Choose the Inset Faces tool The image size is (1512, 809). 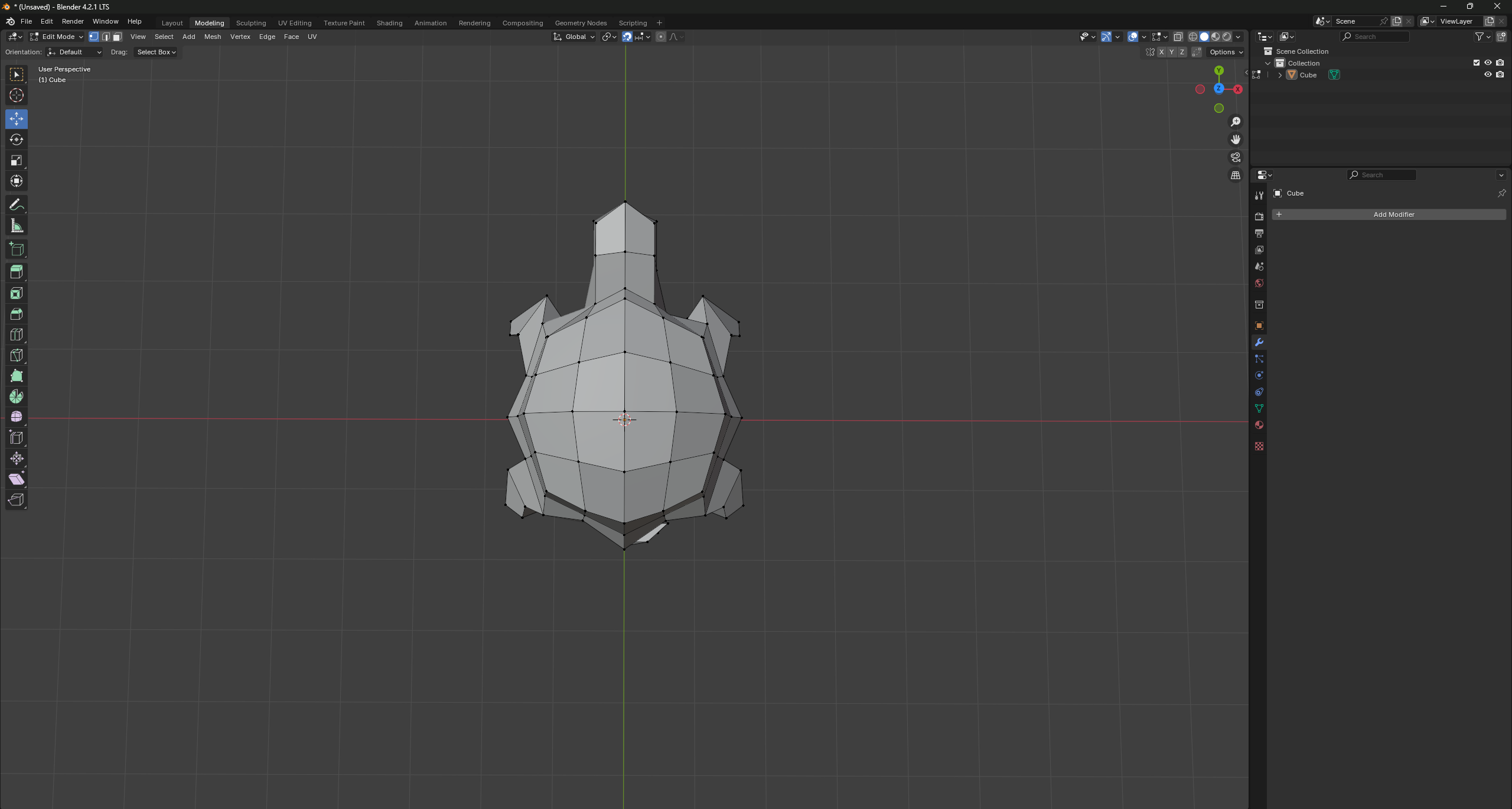[17, 294]
